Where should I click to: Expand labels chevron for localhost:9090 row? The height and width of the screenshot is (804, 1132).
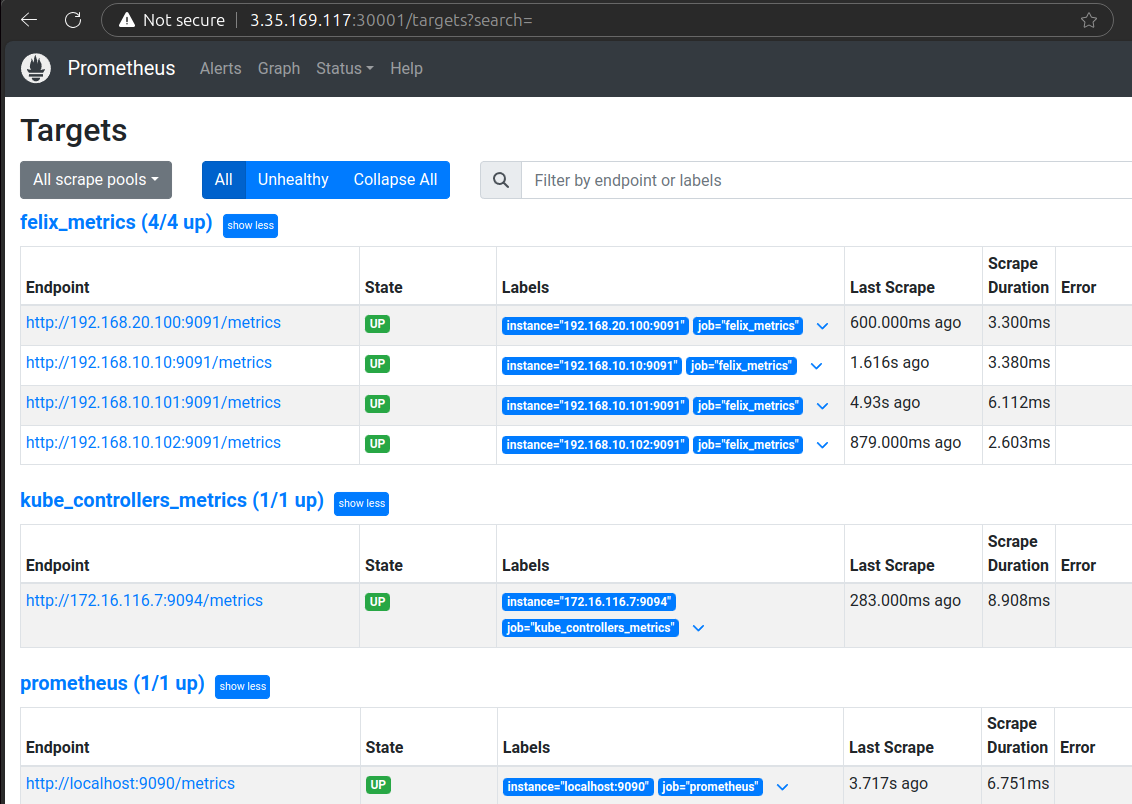pos(783,787)
